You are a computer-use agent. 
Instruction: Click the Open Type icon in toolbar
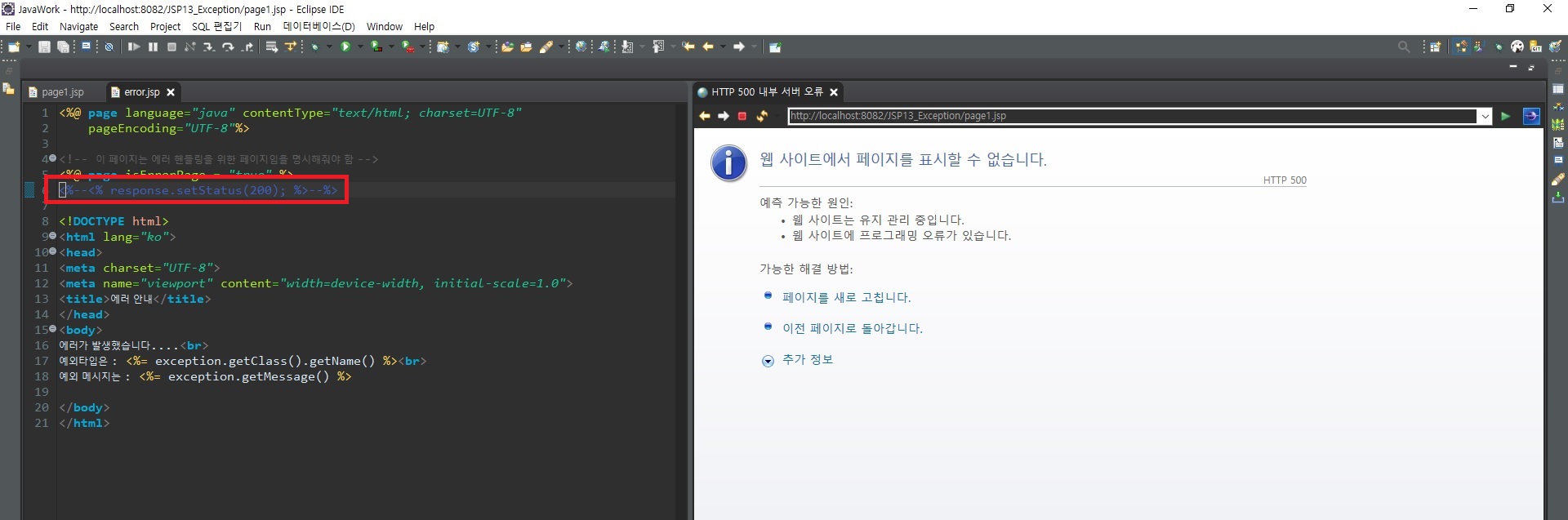pos(507,47)
